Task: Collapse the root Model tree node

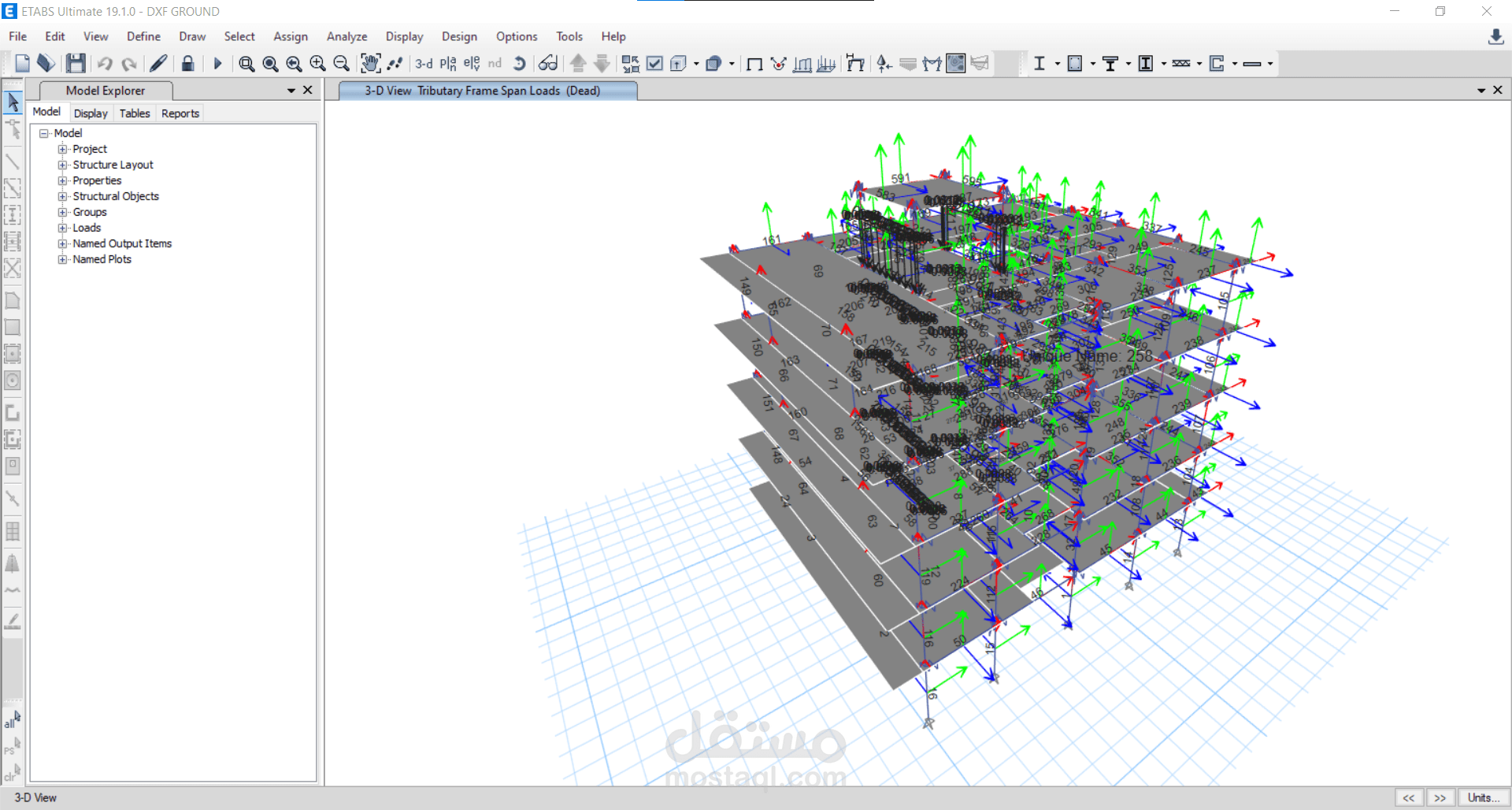Action: click(x=44, y=133)
